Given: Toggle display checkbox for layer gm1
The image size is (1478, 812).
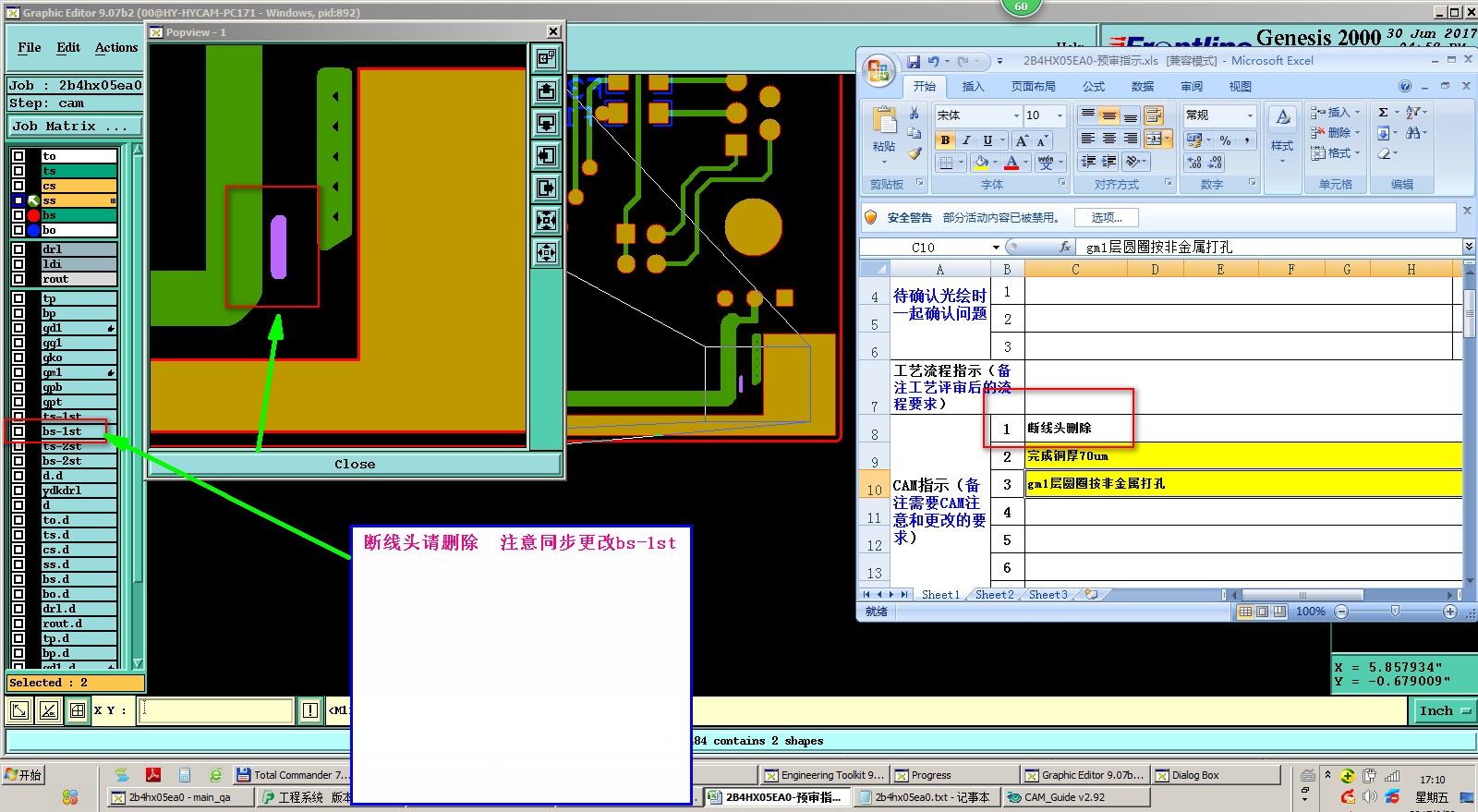Looking at the screenshot, I should [18, 372].
